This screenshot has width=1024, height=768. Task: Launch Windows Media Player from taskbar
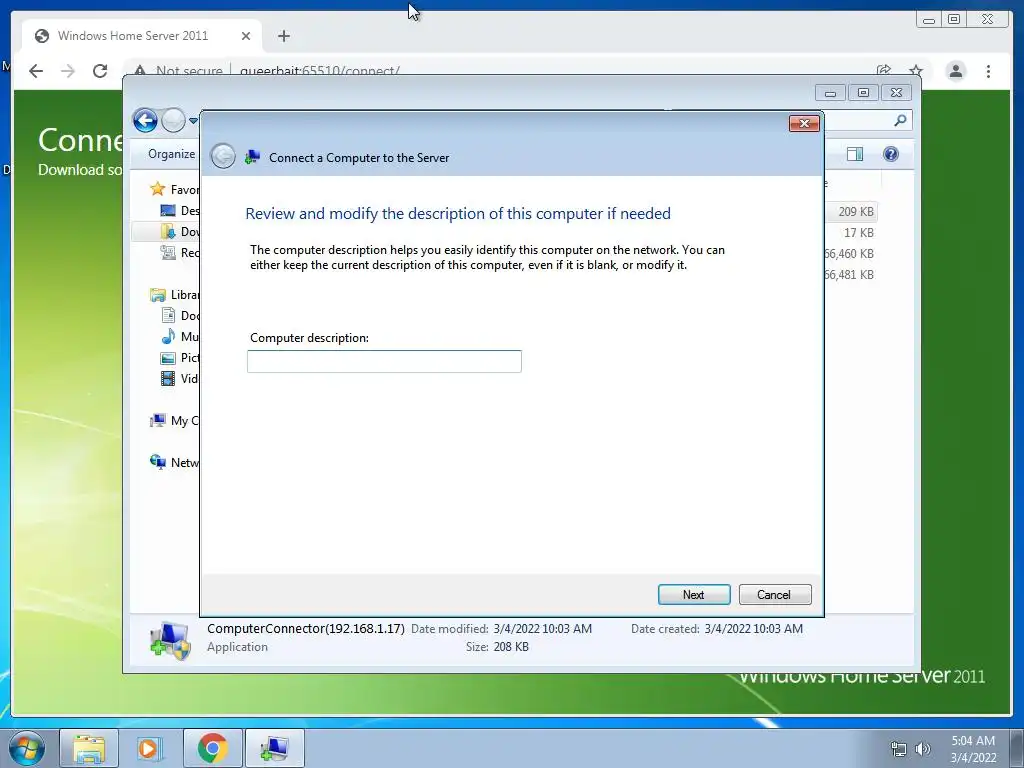tap(148, 748)
